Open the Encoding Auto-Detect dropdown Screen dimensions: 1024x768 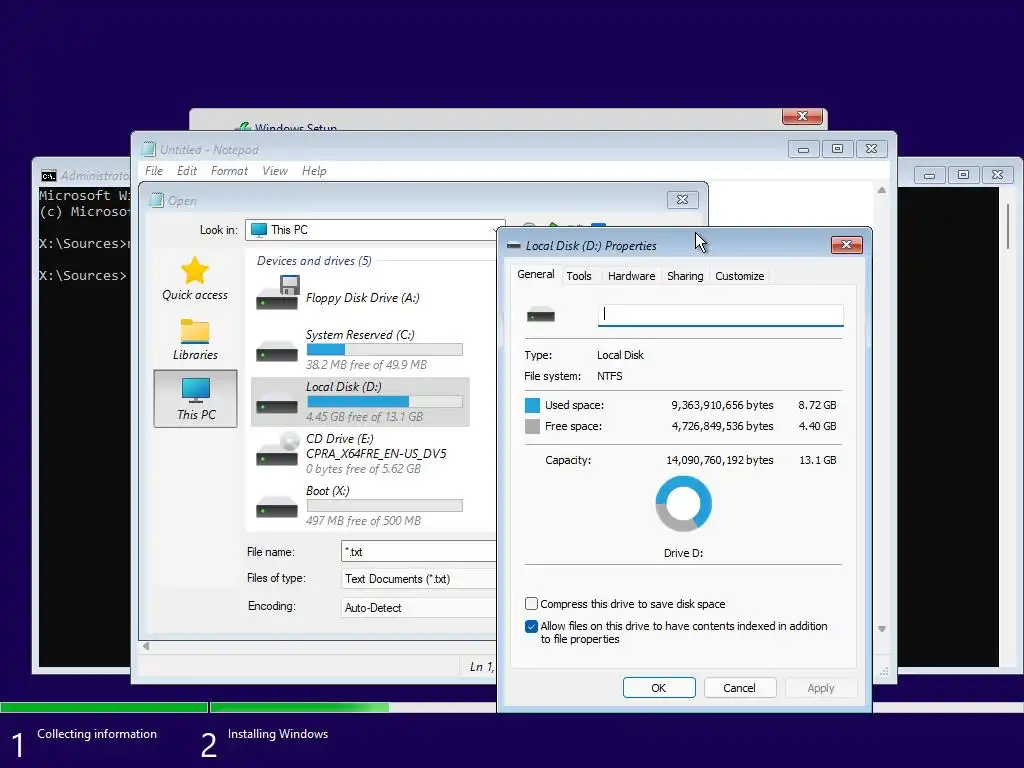[x=419, y=607]
